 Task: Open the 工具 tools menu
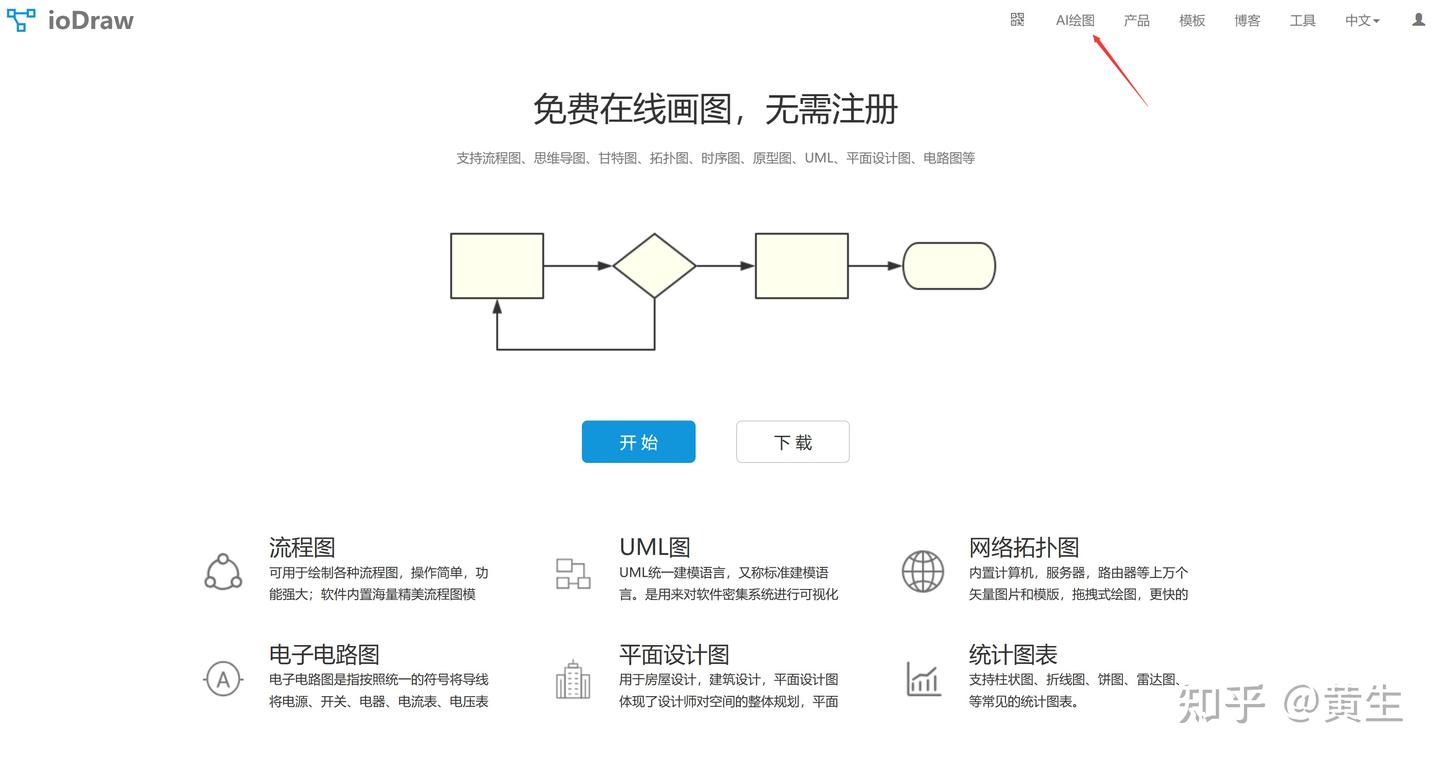pyautogui.click(x=1302, y=20)
